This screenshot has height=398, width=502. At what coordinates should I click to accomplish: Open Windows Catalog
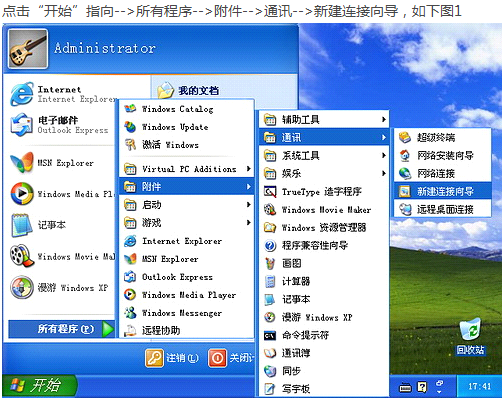187,109
